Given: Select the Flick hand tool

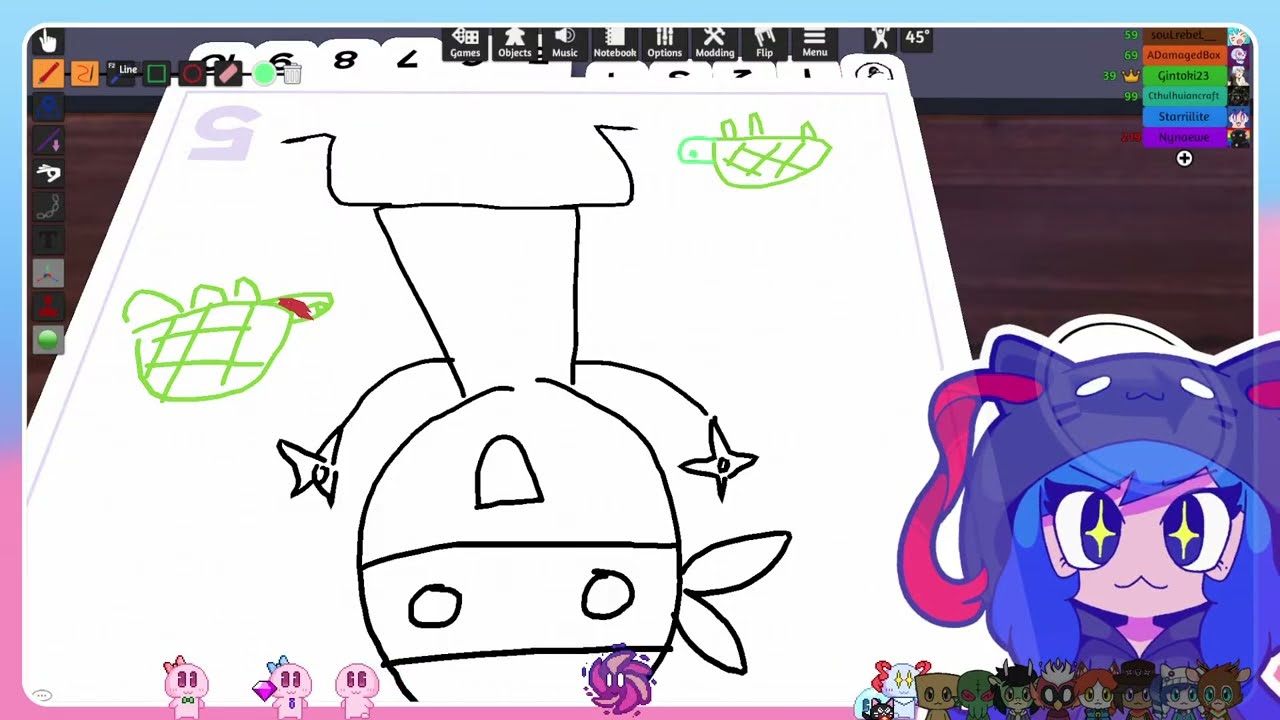Looking at the screenshot, I should click(x=48, y=173).
